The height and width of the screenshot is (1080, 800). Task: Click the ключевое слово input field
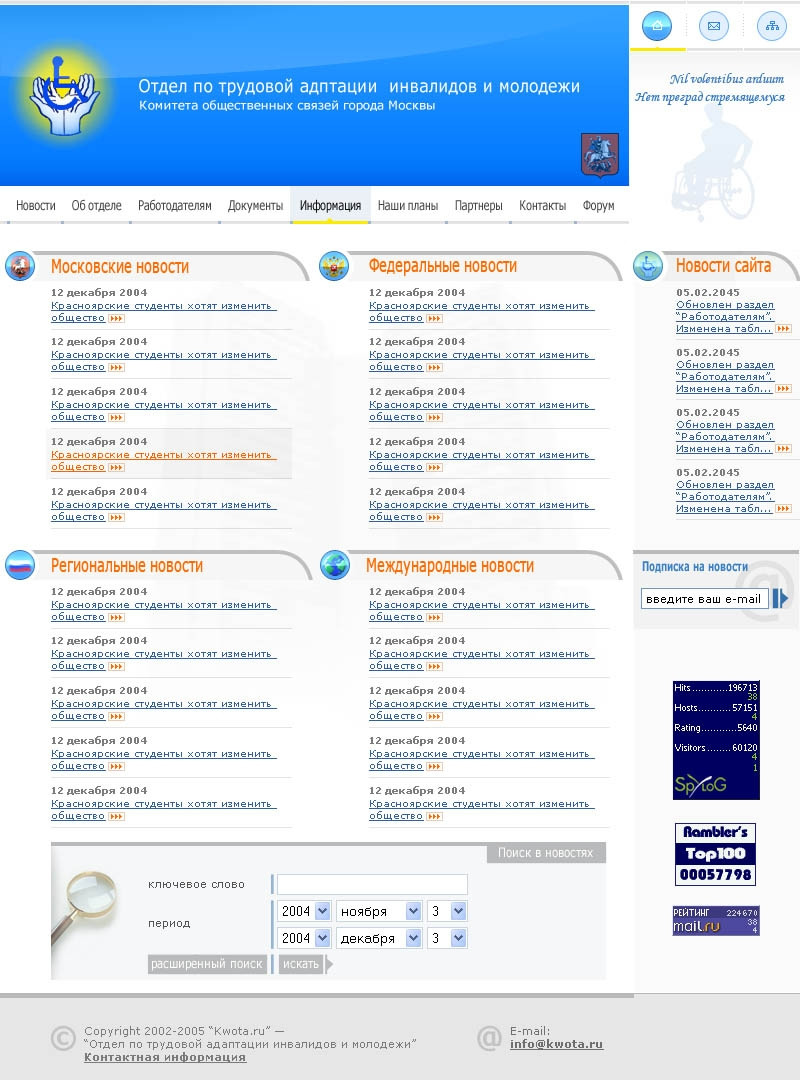click(x=372, y=884)
